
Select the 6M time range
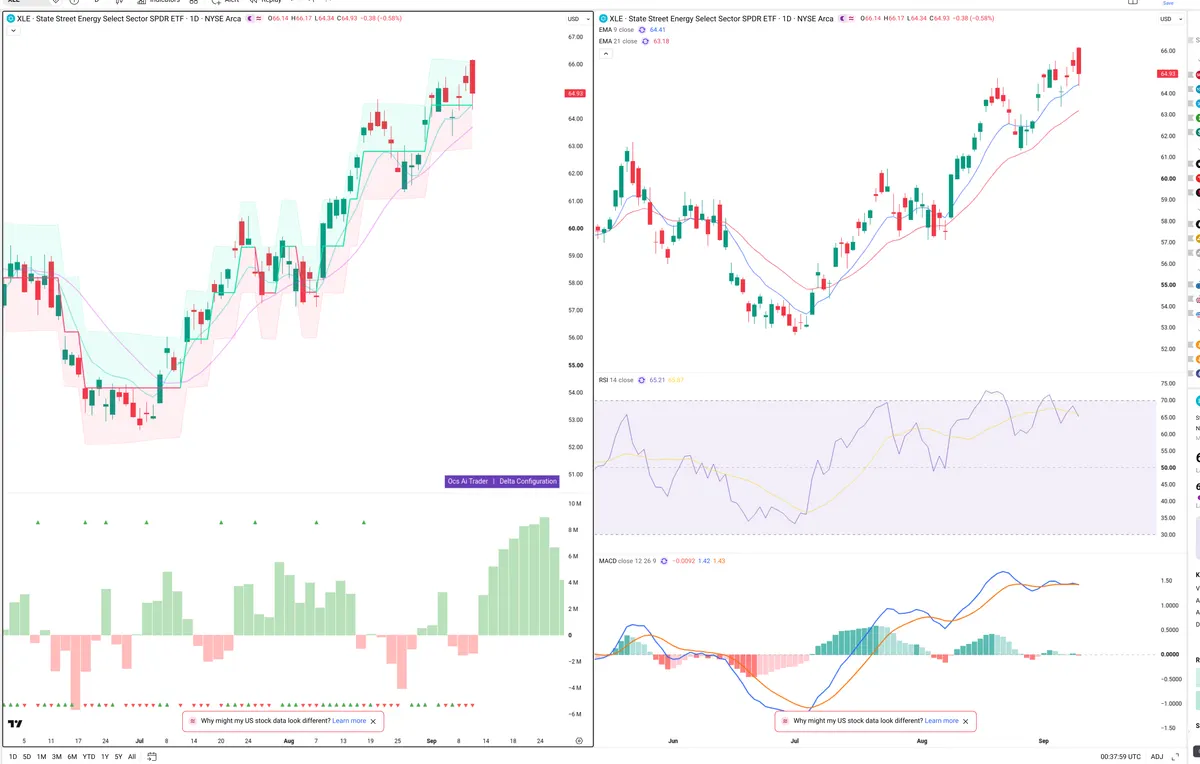click(x=72, y=757)
